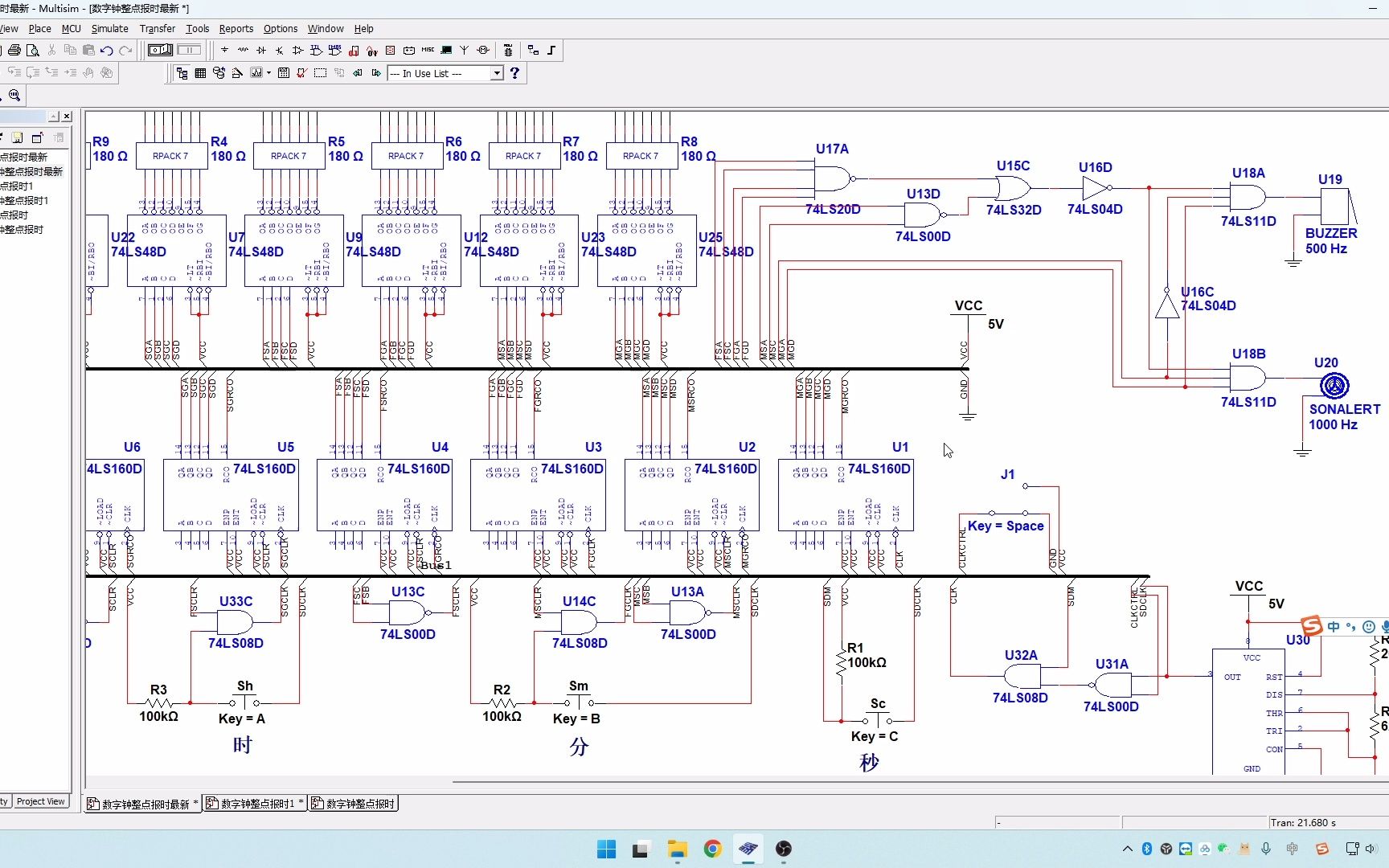Run the Electrical Rules Check icon

pyautogui.click(x=301, y=73)
